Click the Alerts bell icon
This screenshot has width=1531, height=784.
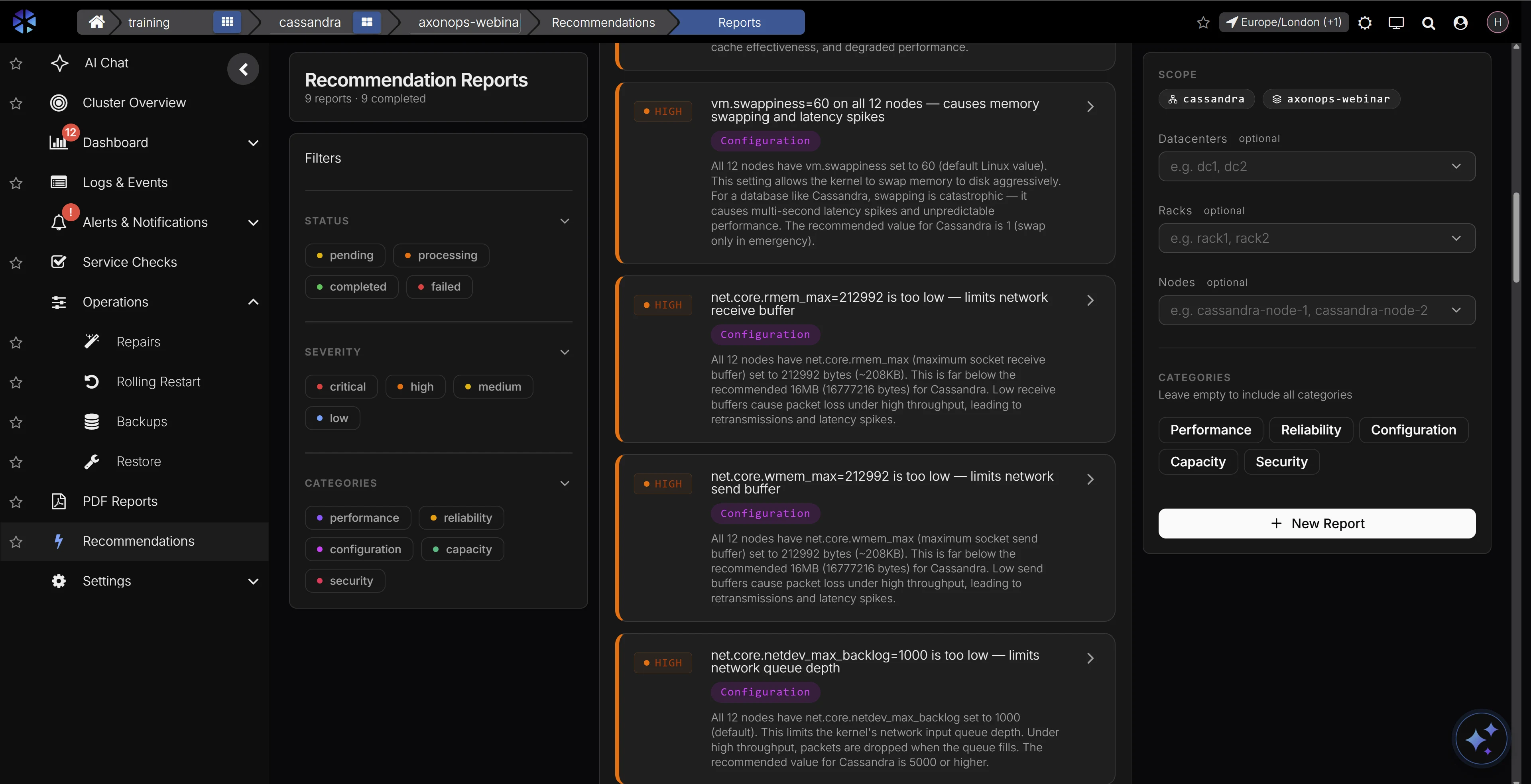tap(58, 223)
